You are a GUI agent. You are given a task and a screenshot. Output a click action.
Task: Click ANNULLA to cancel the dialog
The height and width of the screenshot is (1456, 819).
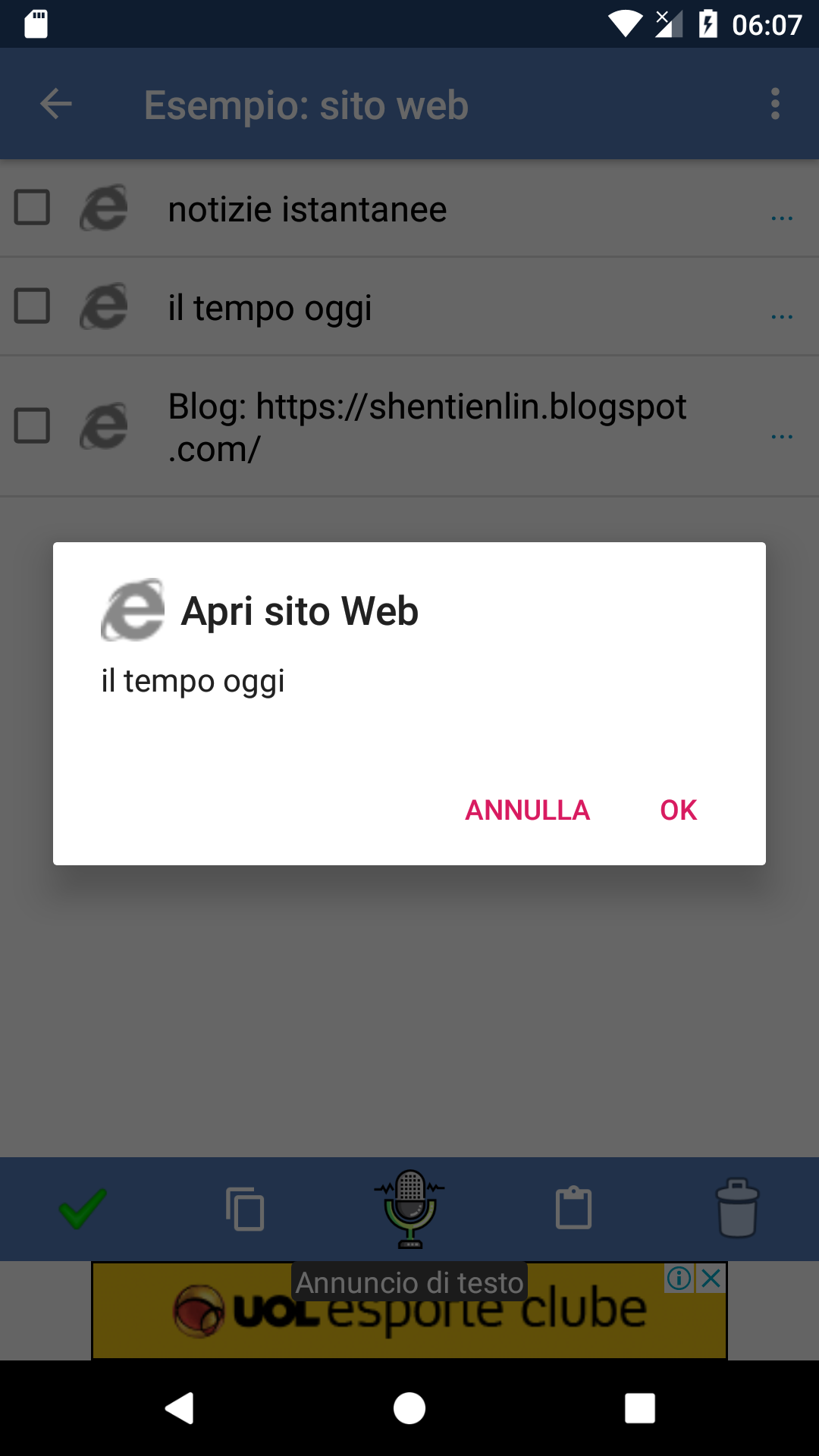[527, 810]
